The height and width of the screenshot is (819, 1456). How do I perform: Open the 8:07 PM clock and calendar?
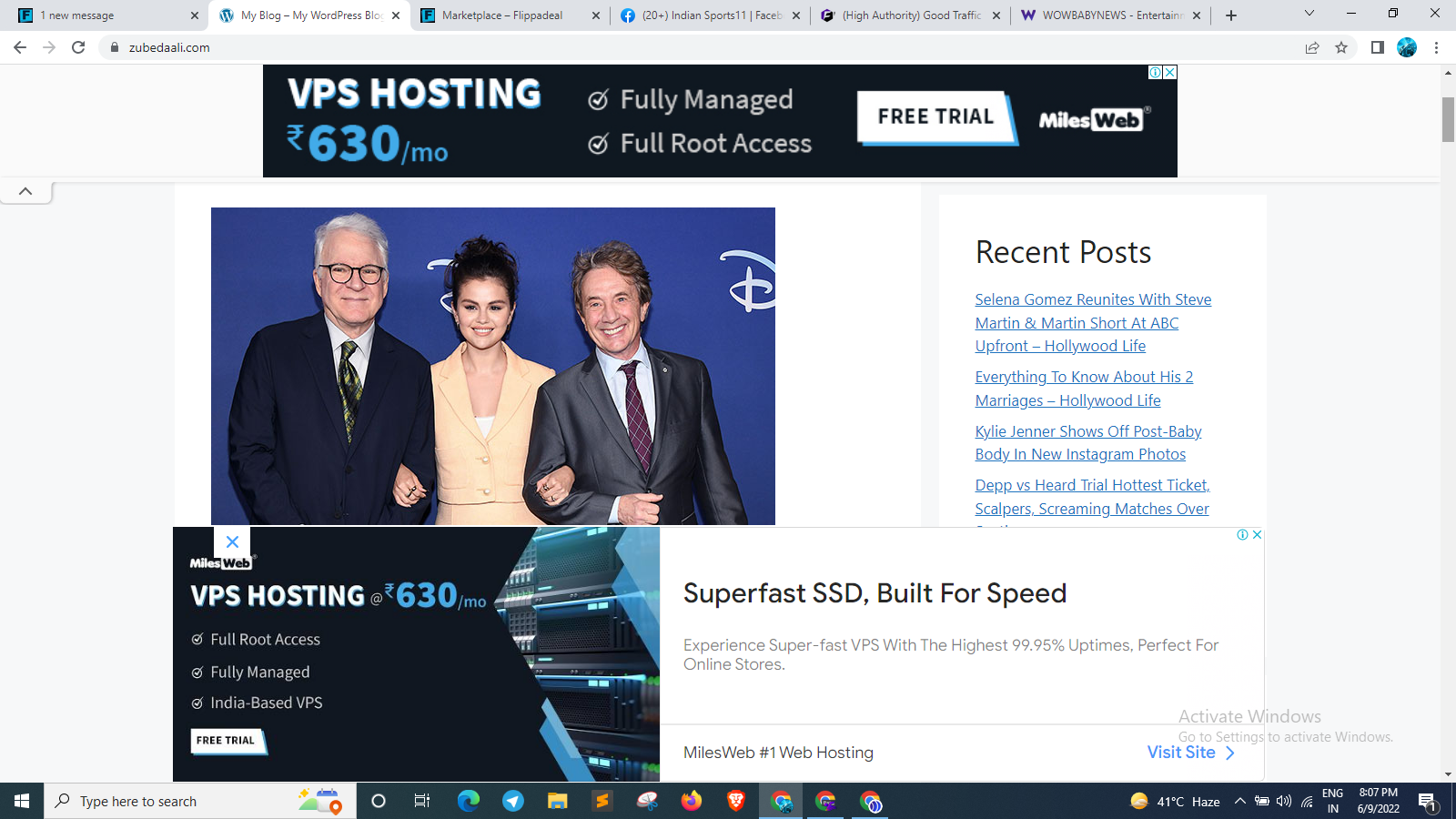(1379, 801)
